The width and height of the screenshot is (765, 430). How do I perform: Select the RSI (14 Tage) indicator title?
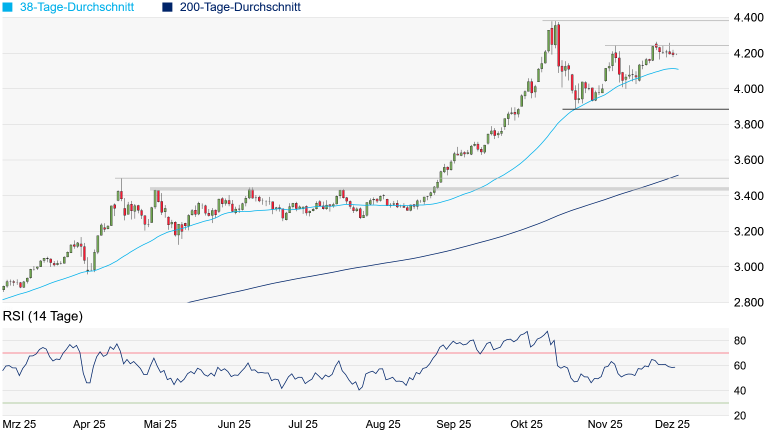click(x=42, y=317)
